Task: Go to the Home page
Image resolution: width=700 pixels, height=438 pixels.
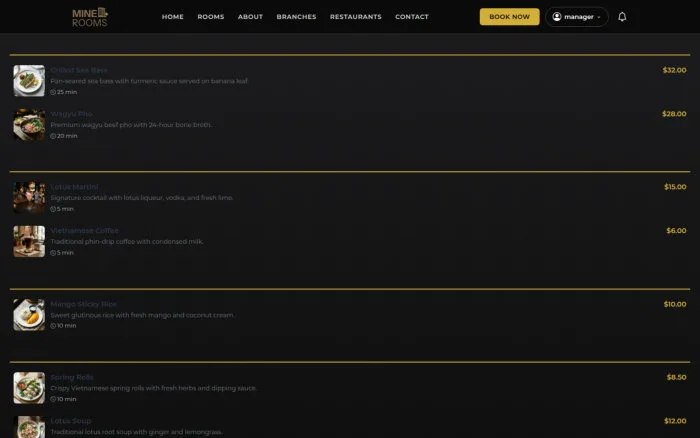Action: 173,17
